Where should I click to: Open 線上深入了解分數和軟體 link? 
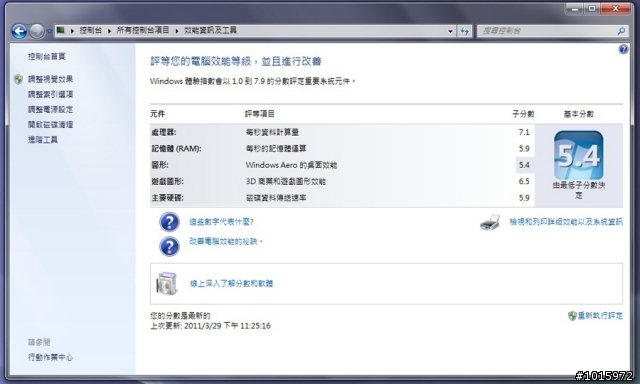pyautogui.click(x=231, y=283)
